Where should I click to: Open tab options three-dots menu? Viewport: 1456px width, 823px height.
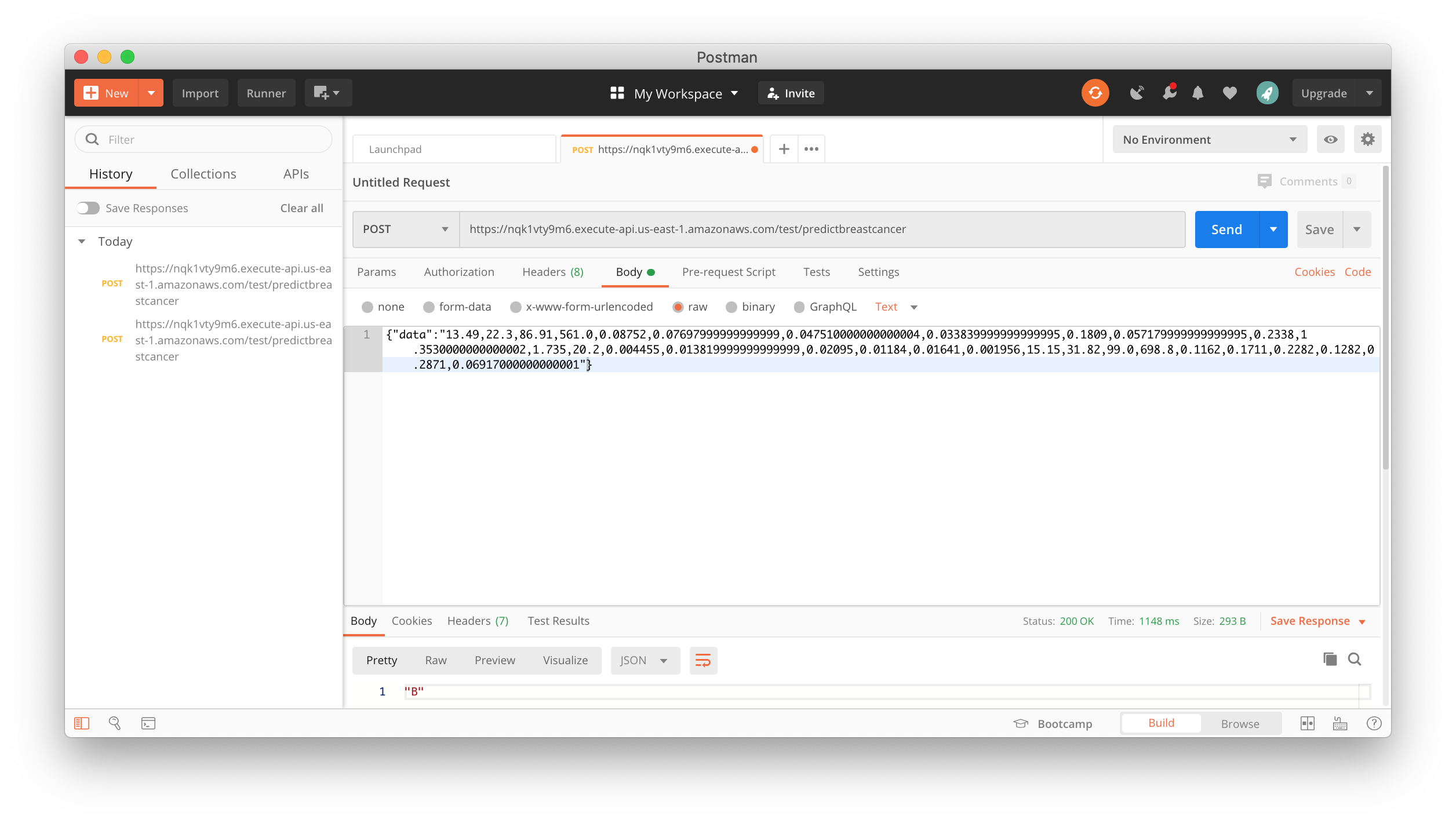click(x=811, y=149)
